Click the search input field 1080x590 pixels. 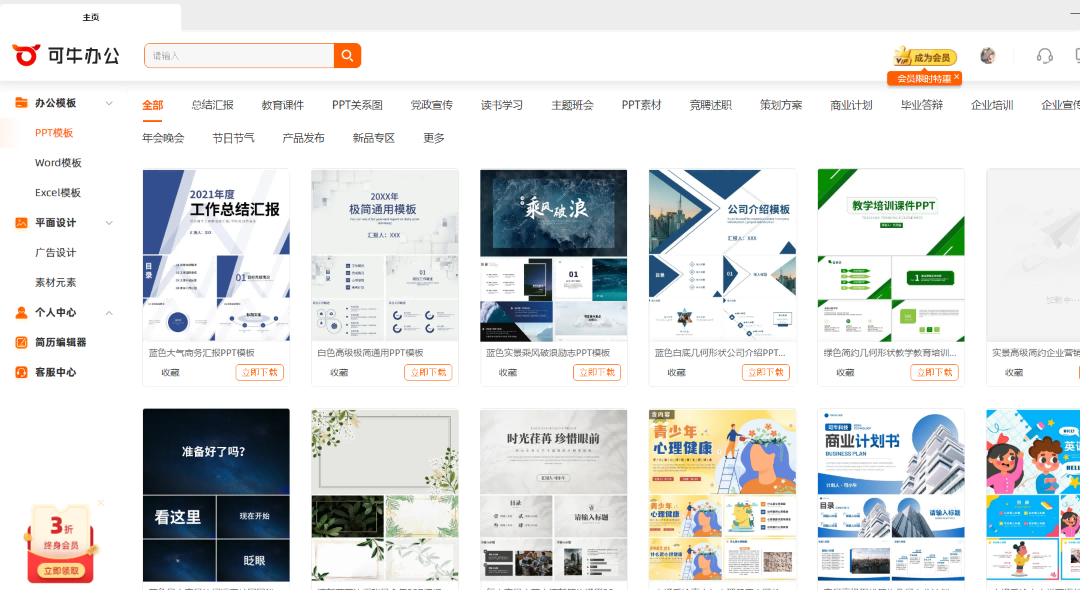pyautogui.click(x=240, y=55)
